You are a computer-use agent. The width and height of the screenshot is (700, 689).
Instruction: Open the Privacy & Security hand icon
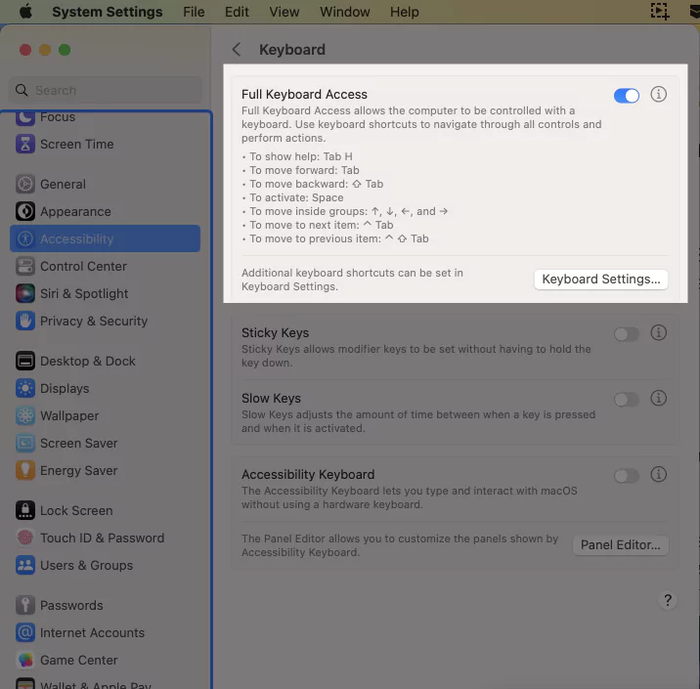pos(25,321)
